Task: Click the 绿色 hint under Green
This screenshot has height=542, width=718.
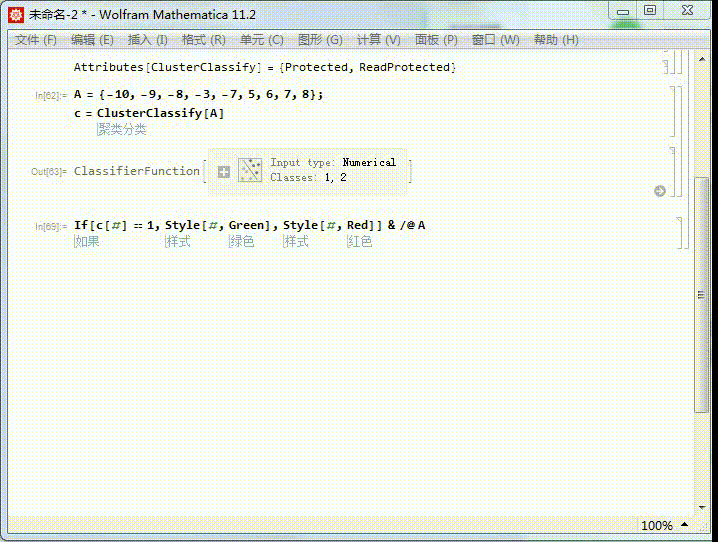Action: [241, 241]
